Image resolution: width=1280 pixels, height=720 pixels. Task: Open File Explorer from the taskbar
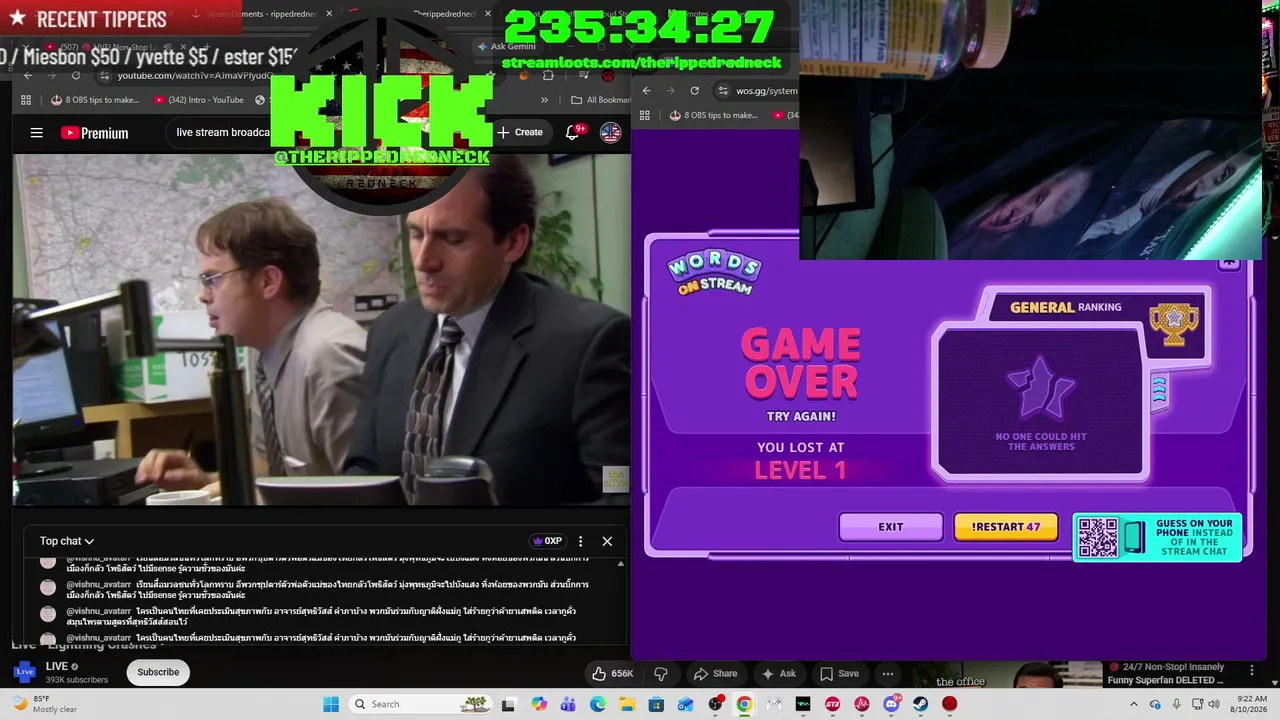627,704
